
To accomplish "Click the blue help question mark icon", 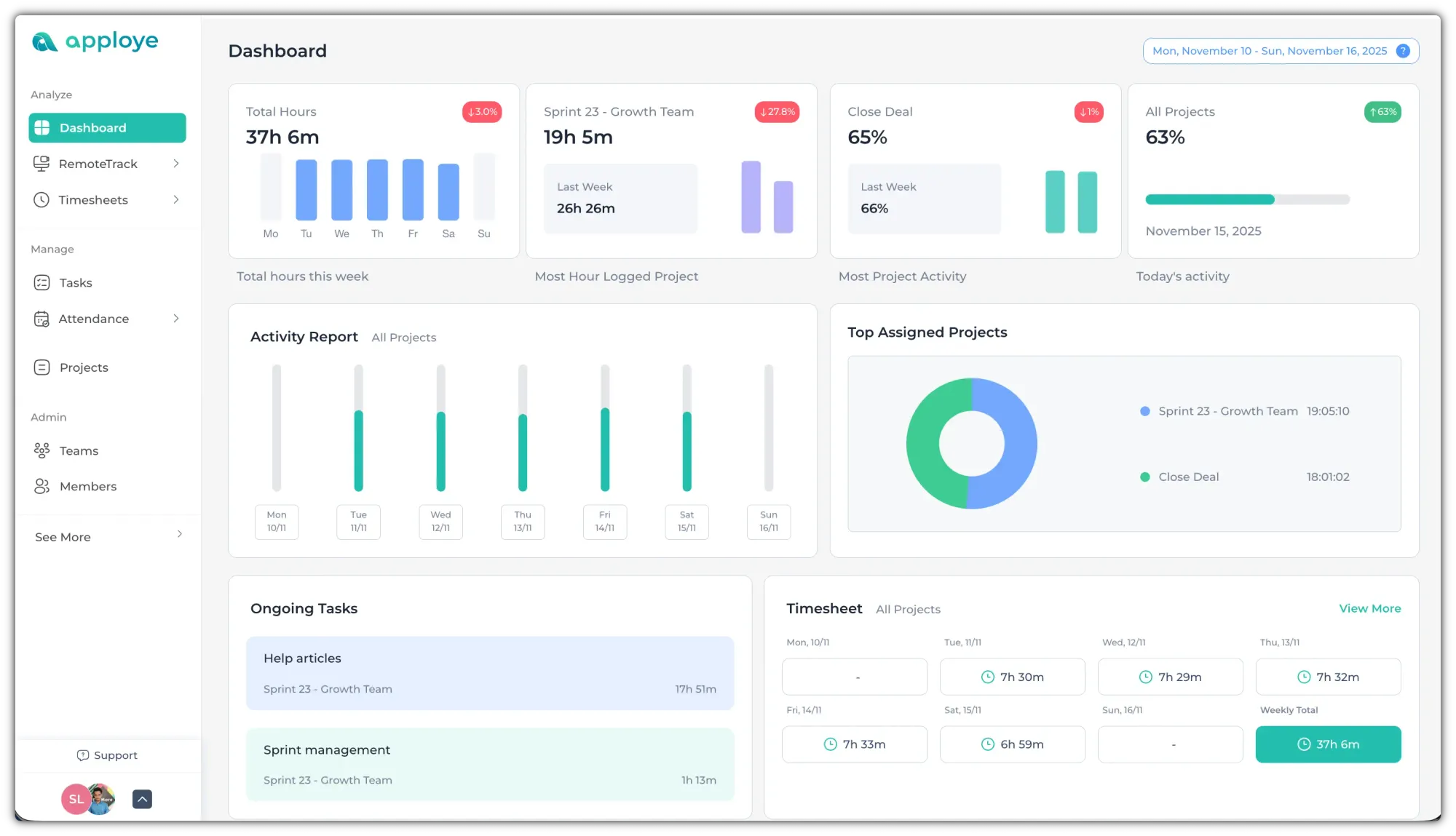I will coord(1403,51).
